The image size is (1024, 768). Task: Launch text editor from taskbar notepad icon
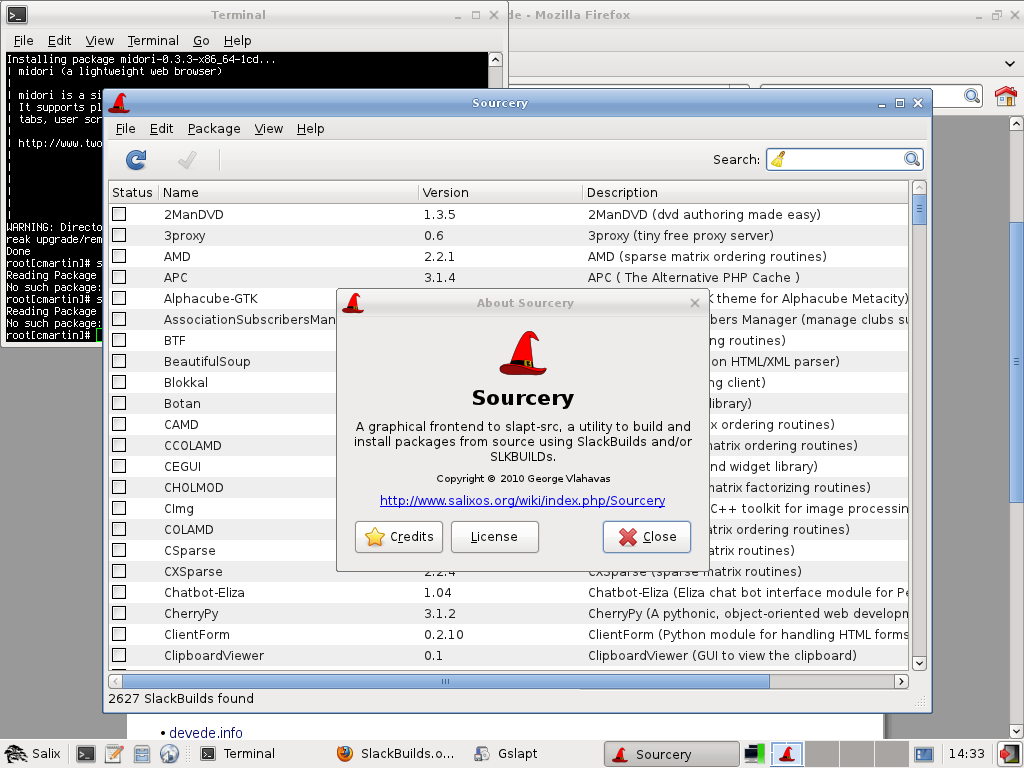coord(114,754)
